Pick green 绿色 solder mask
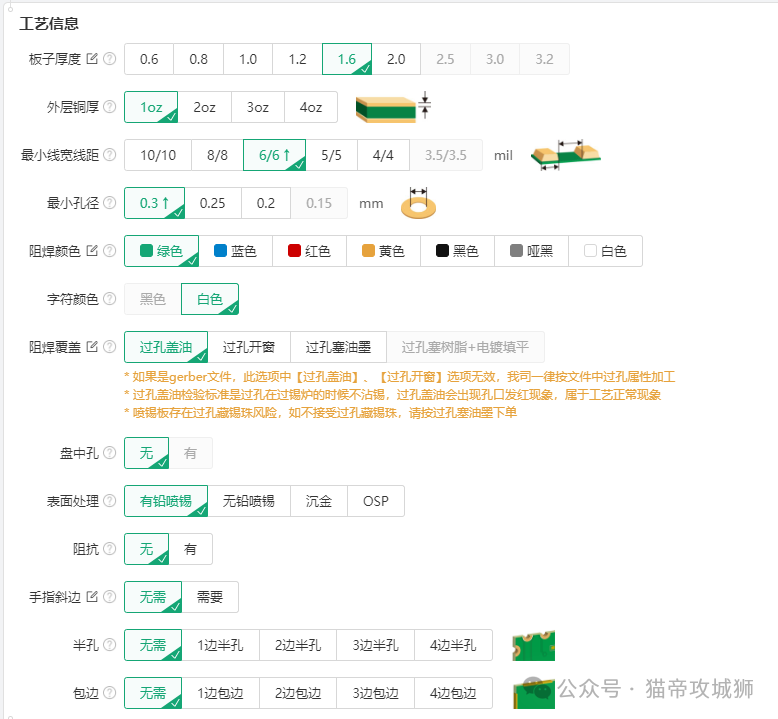778x719 pixels. pyautogui.click(x=161, y=251)
